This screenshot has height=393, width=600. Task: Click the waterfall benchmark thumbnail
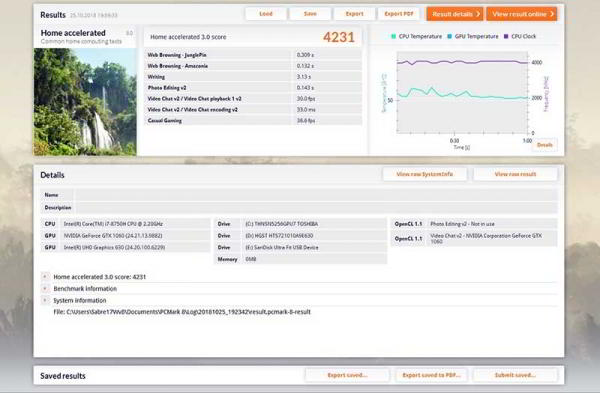pyautogui.click(x=85, y=102)
